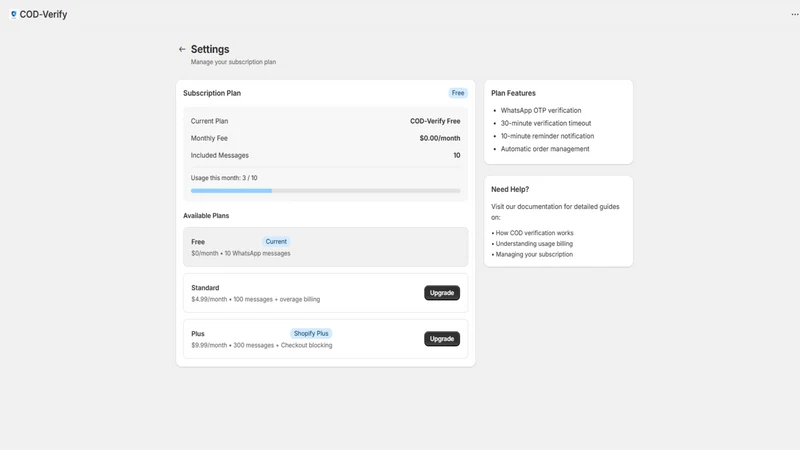Click the Monthly Fee label
The width and height of the screenshot is (800, 450).
pyautogui.click(x=209, y=138)
